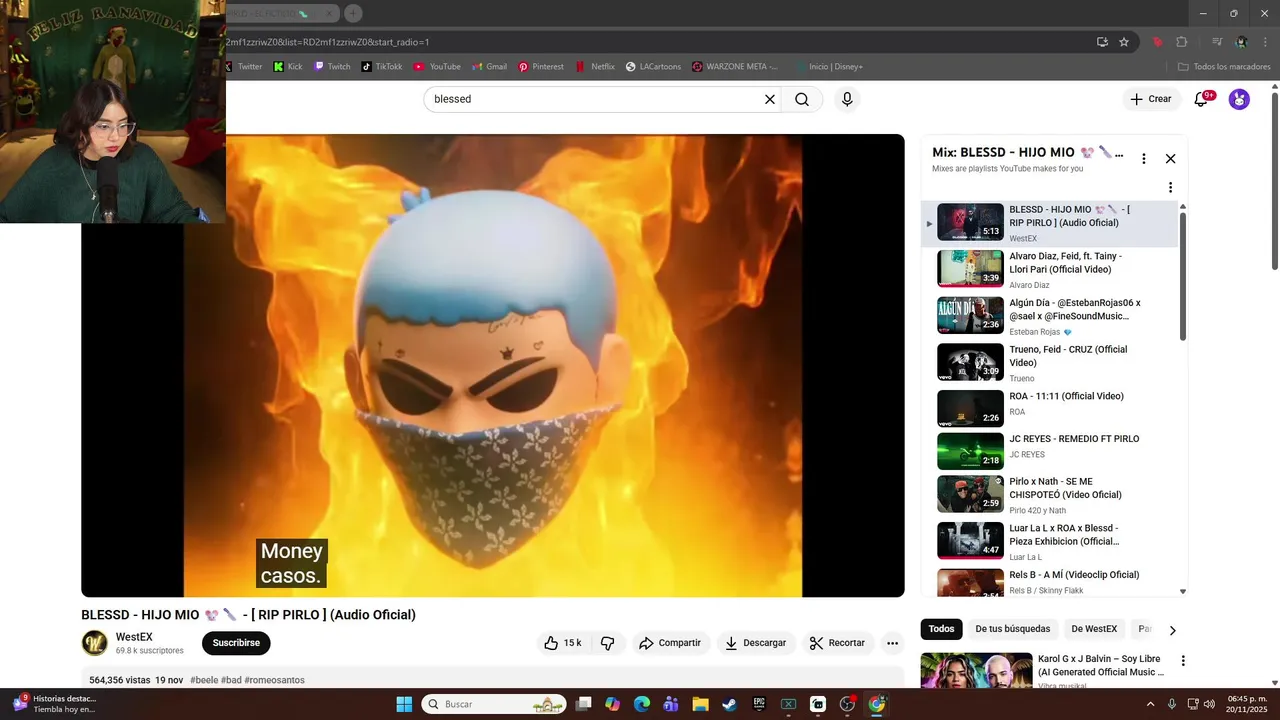Click the Suscribirse button
The height and width of the screenshot is (720, 1280).
pos(236,643)
